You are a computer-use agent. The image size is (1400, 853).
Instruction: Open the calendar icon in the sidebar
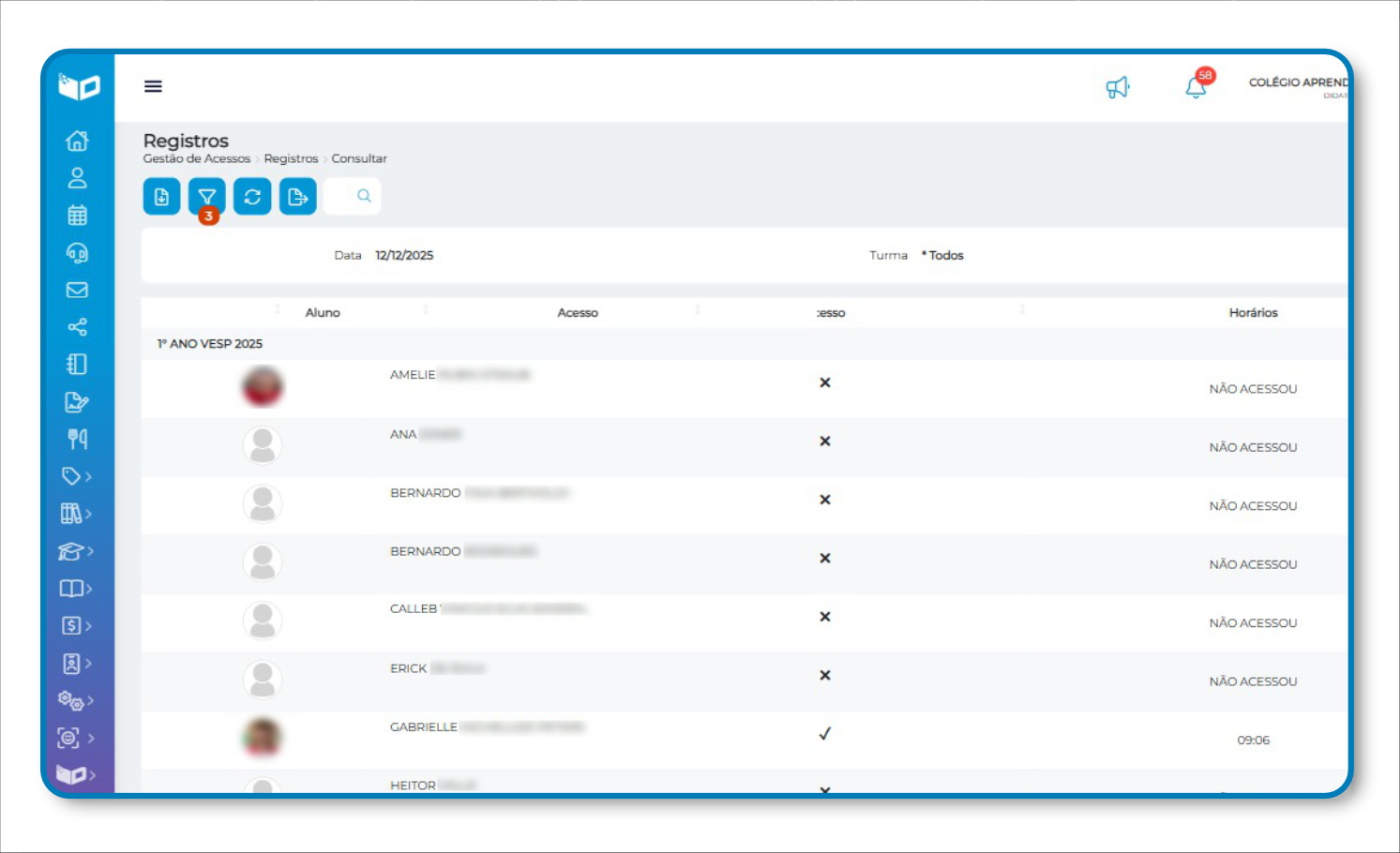(77, 215)
